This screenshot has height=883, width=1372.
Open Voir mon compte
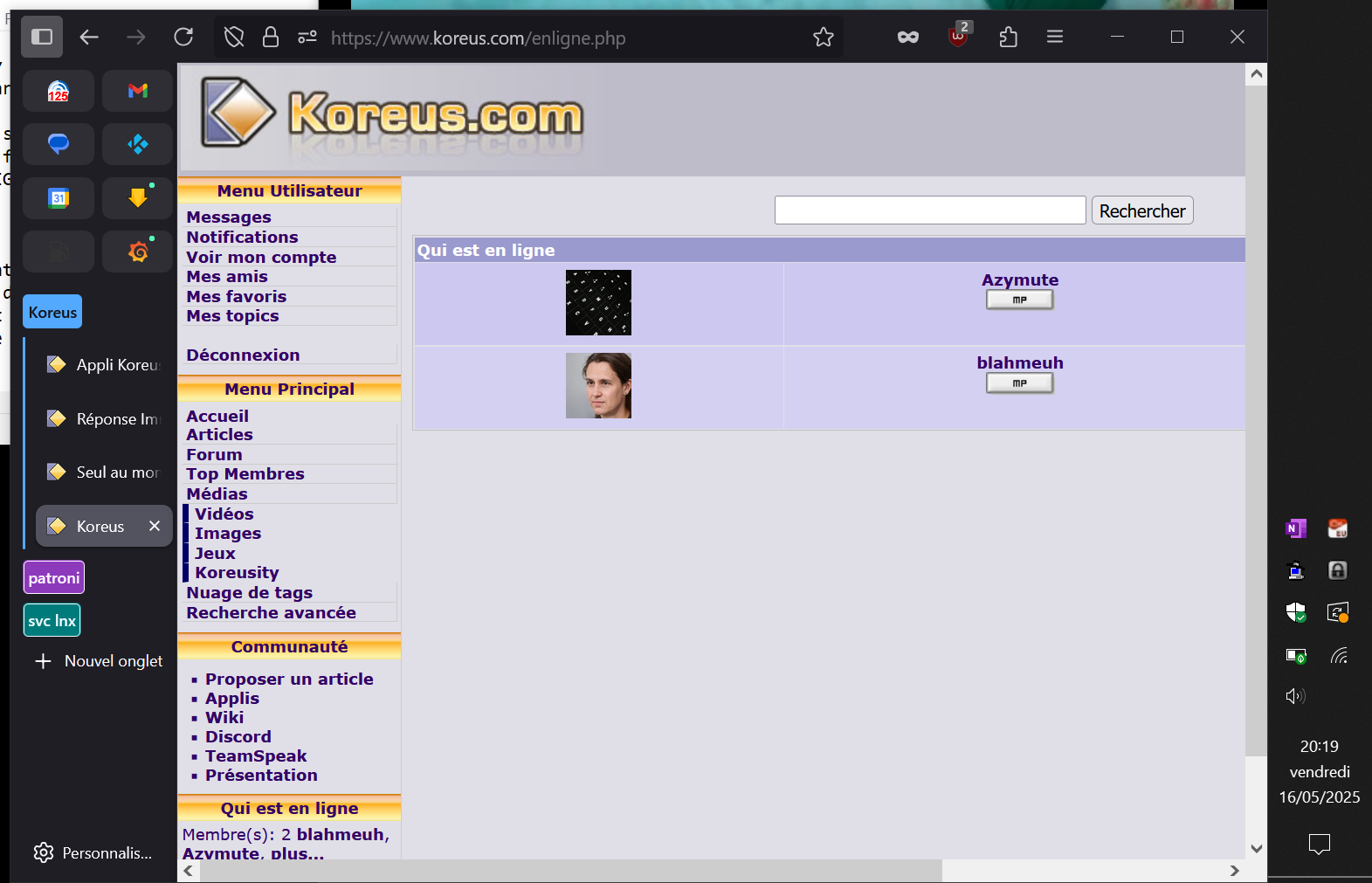[x=261, y=257]
